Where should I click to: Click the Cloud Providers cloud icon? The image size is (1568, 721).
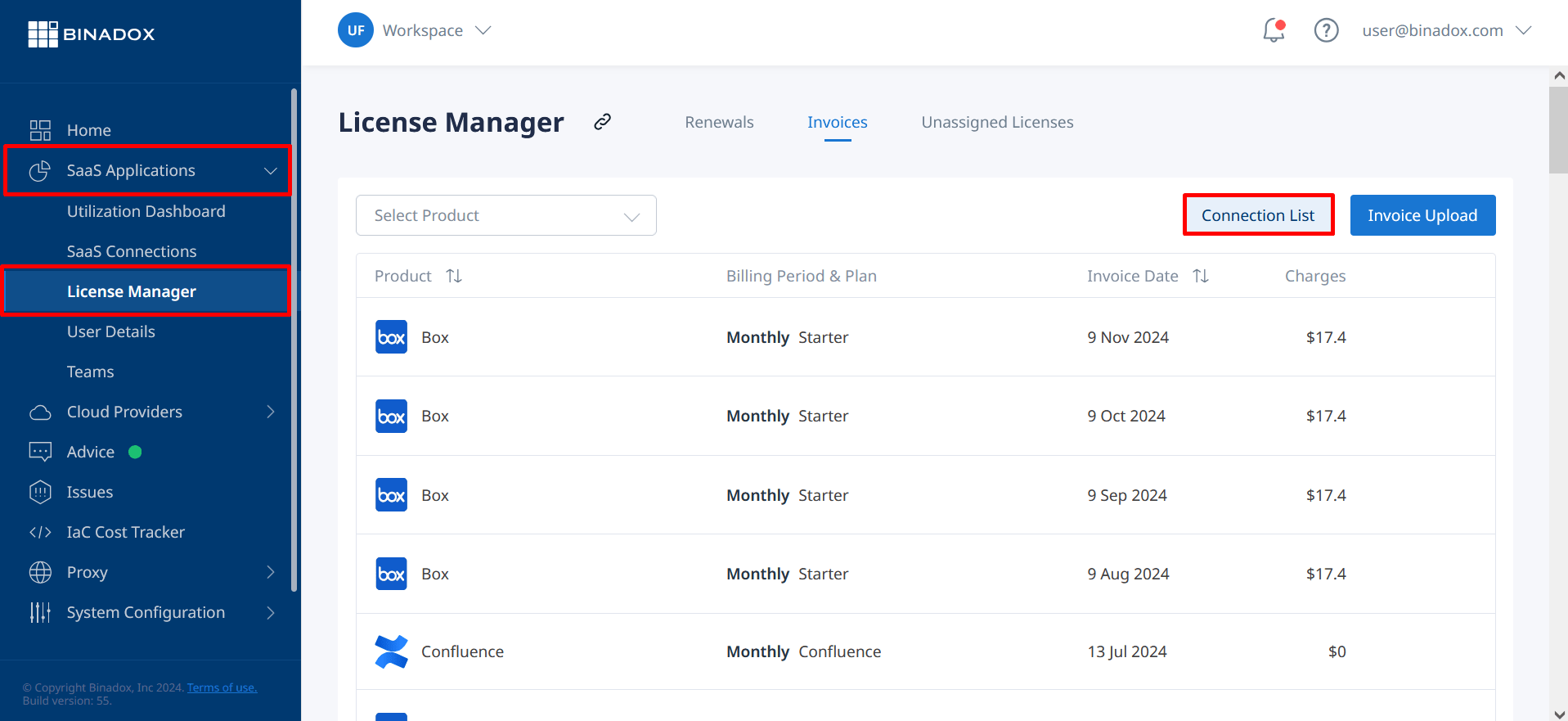tap(40, 412)
